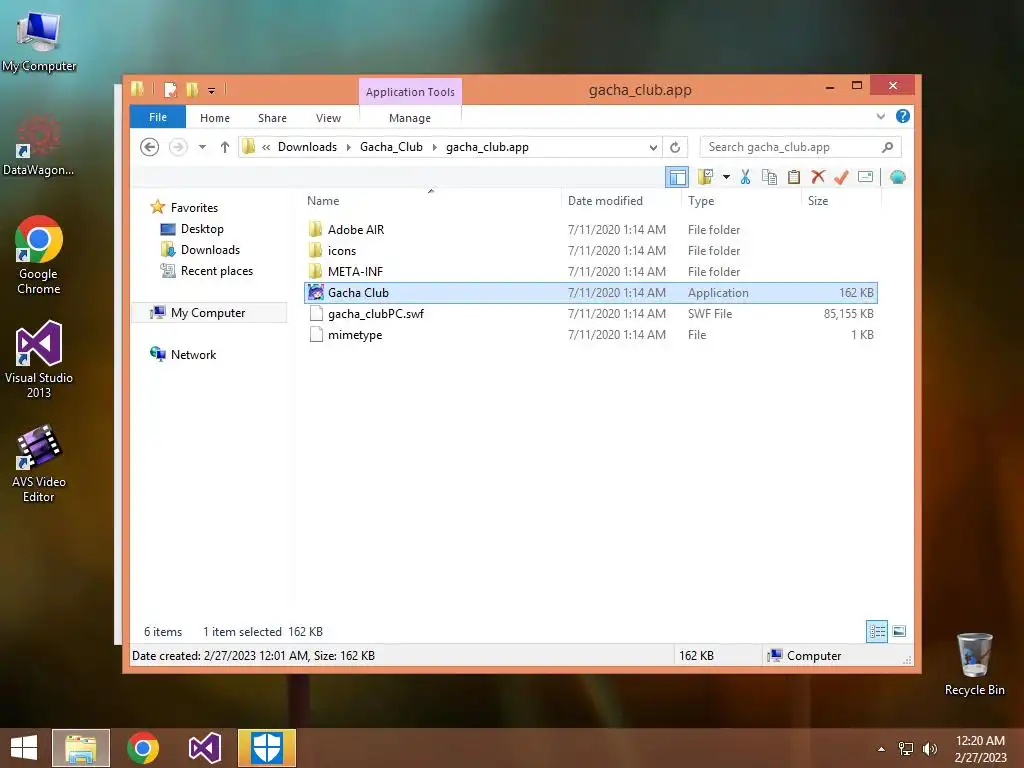Screen dimensions: 1024x768
Task: Click the folder options toolbar icon
Action: [705, 177]
